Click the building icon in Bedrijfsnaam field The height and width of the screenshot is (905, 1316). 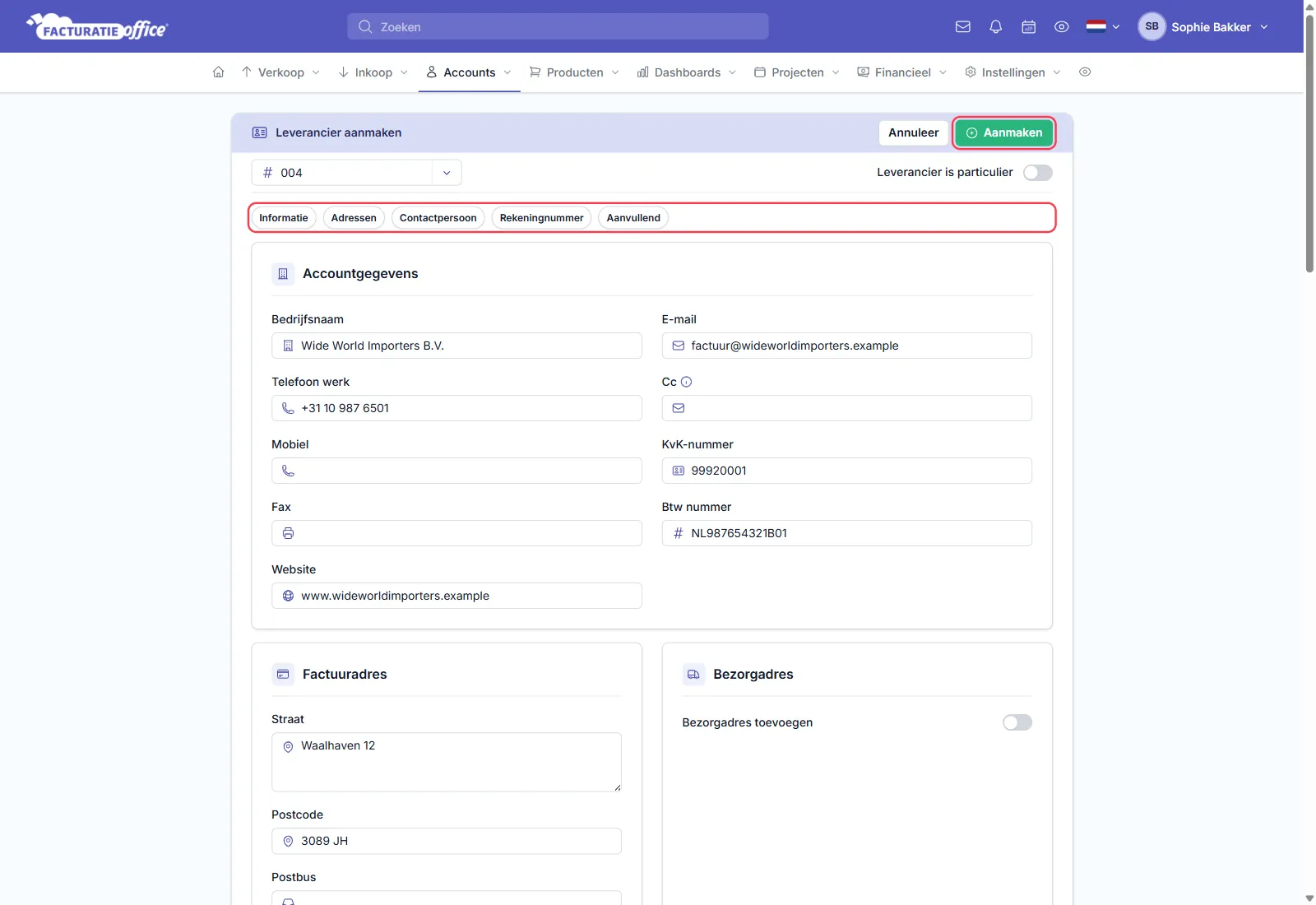point(288,346)
